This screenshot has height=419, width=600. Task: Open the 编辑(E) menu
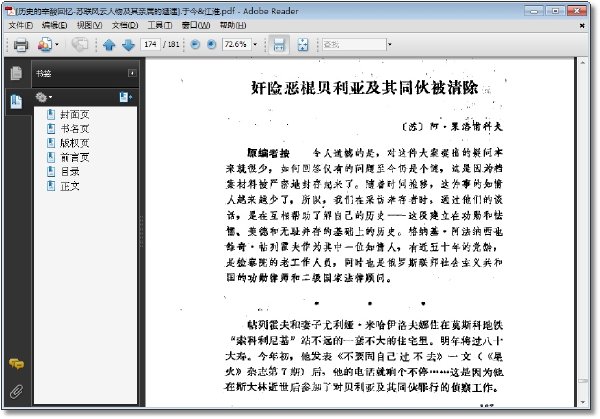(x=54, y=25)
